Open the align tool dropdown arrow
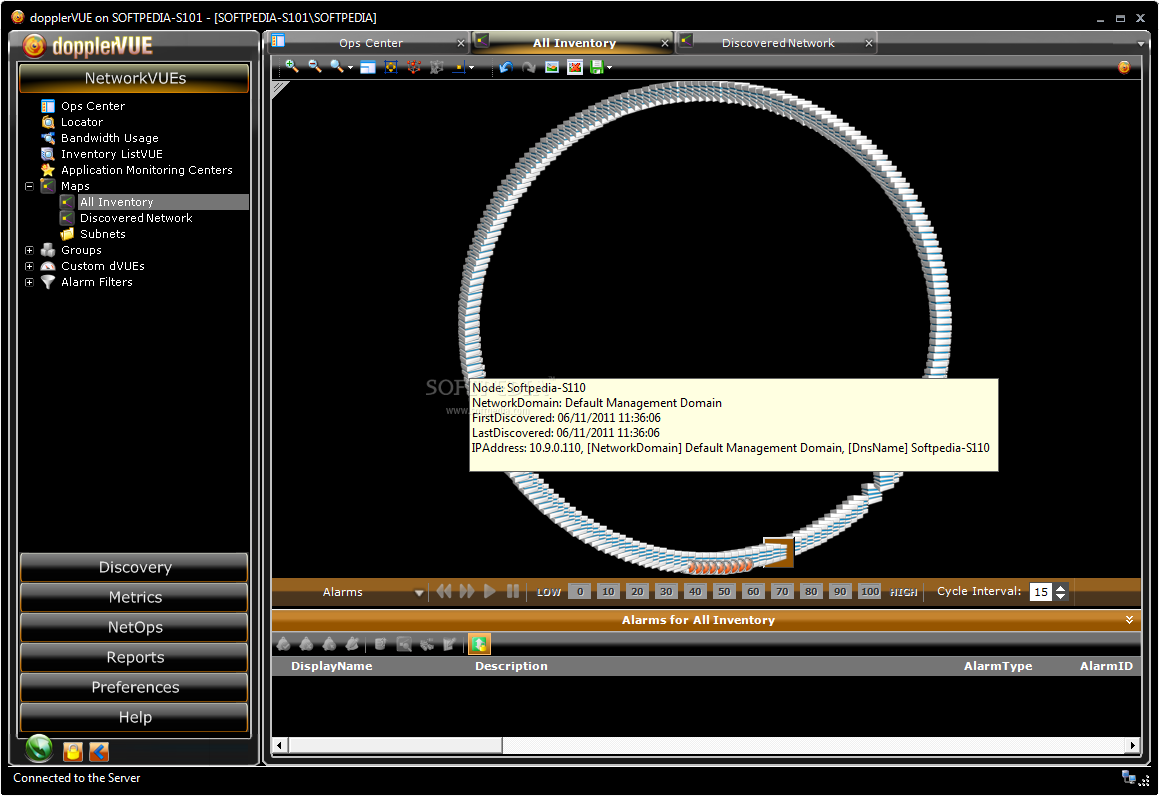This screenshot has height=796, width=1159. click(472, 68)
